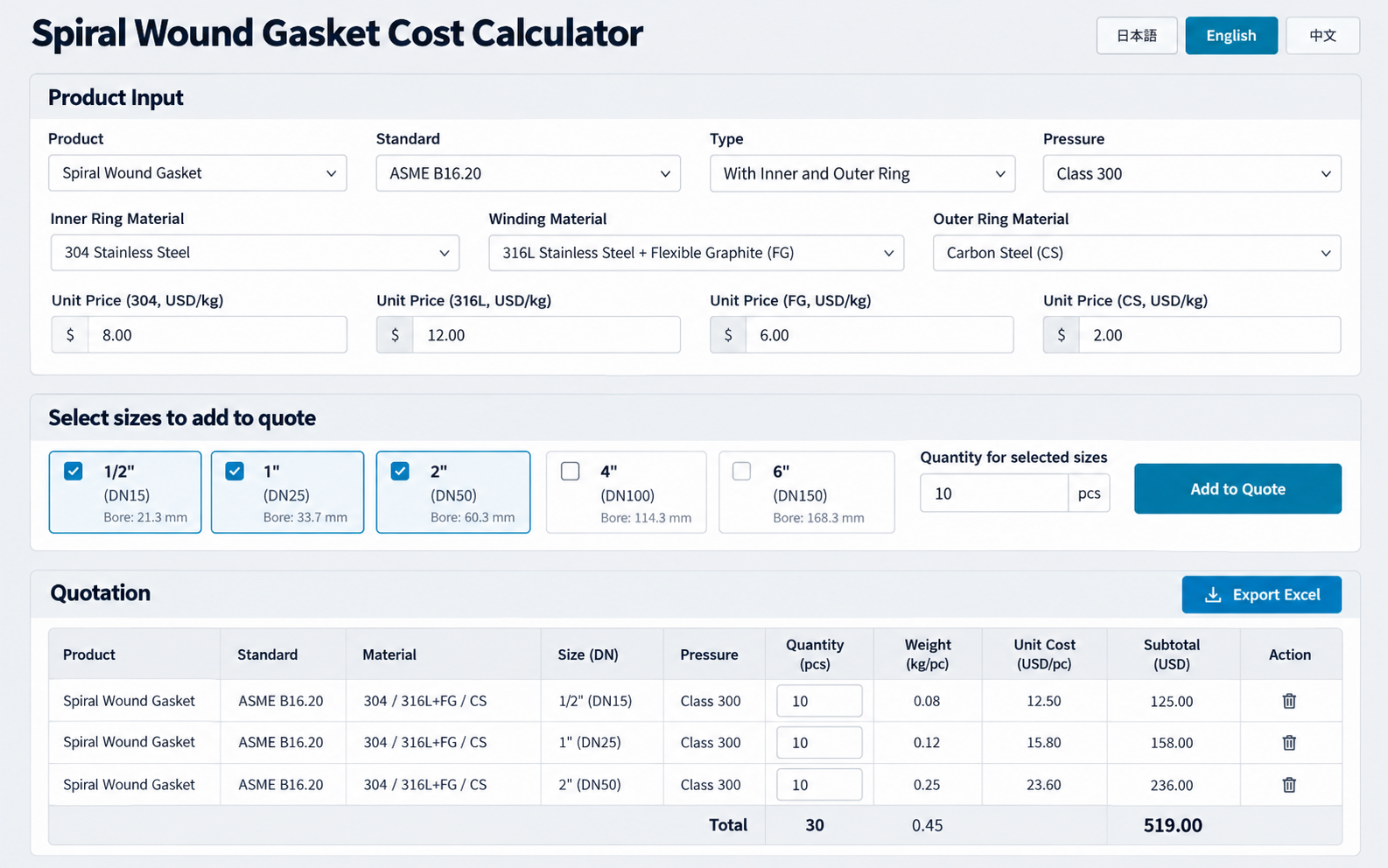This screenshot has width=1388, height=868.
Task: Switch language to 中文
Action: click(x=1322, y=36)
